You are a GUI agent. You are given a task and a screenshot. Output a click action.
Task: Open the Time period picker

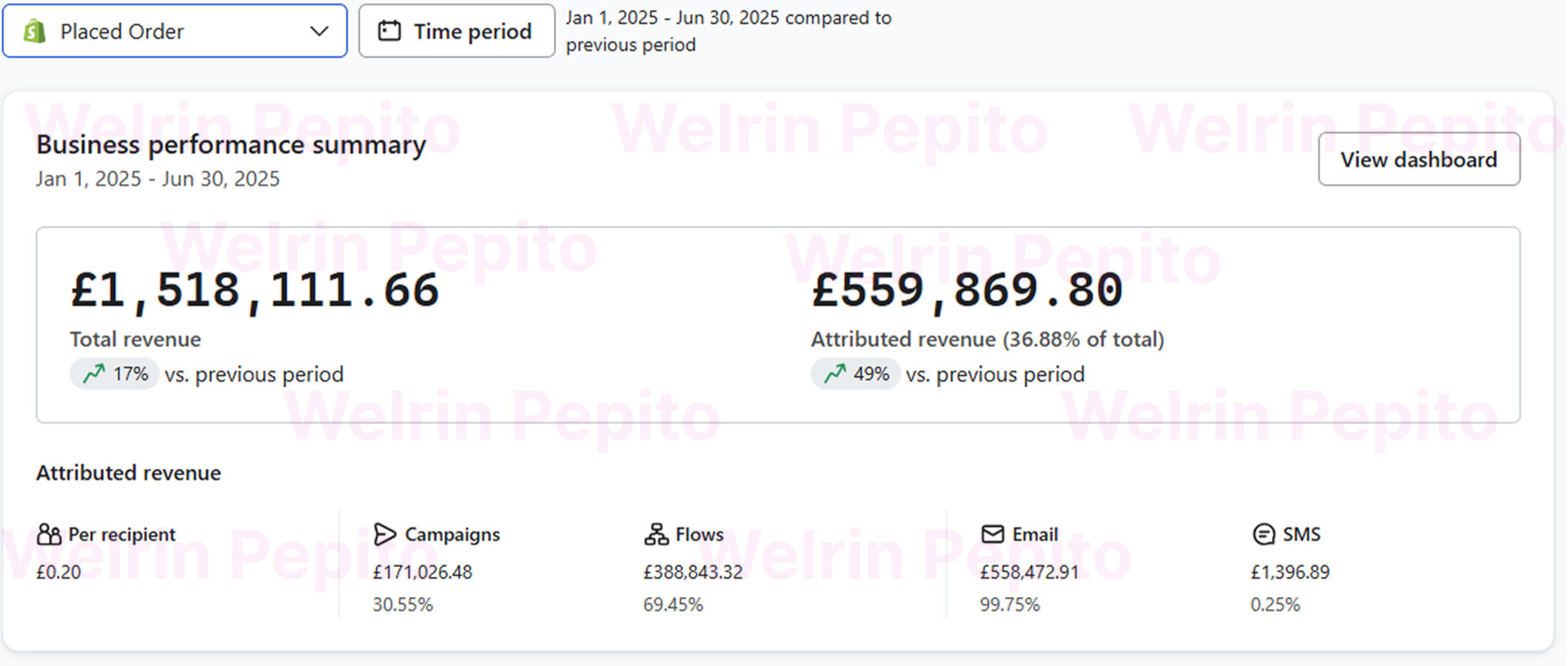(457, 31)
